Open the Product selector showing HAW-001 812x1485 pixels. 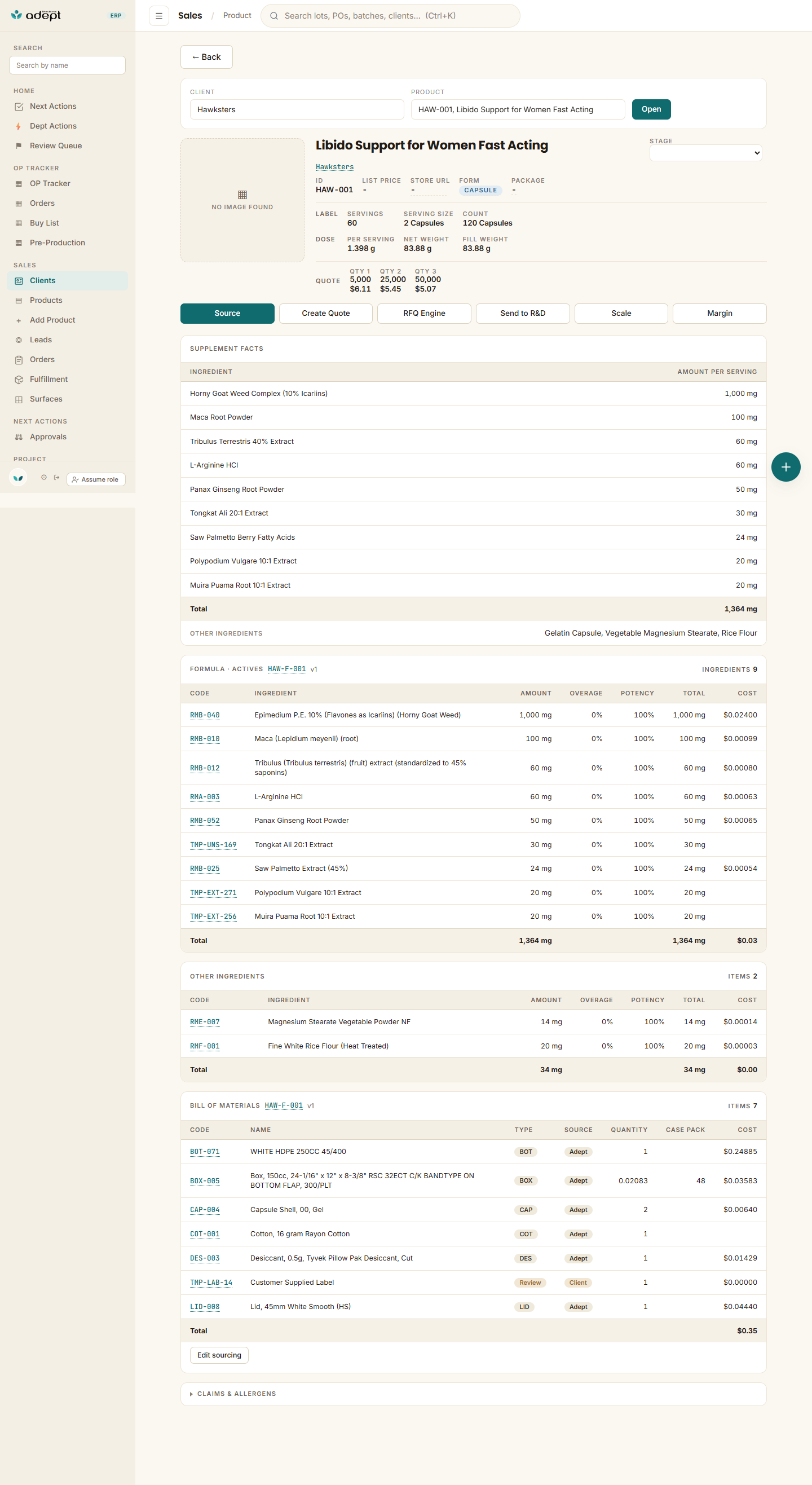[x=518, y=109]
